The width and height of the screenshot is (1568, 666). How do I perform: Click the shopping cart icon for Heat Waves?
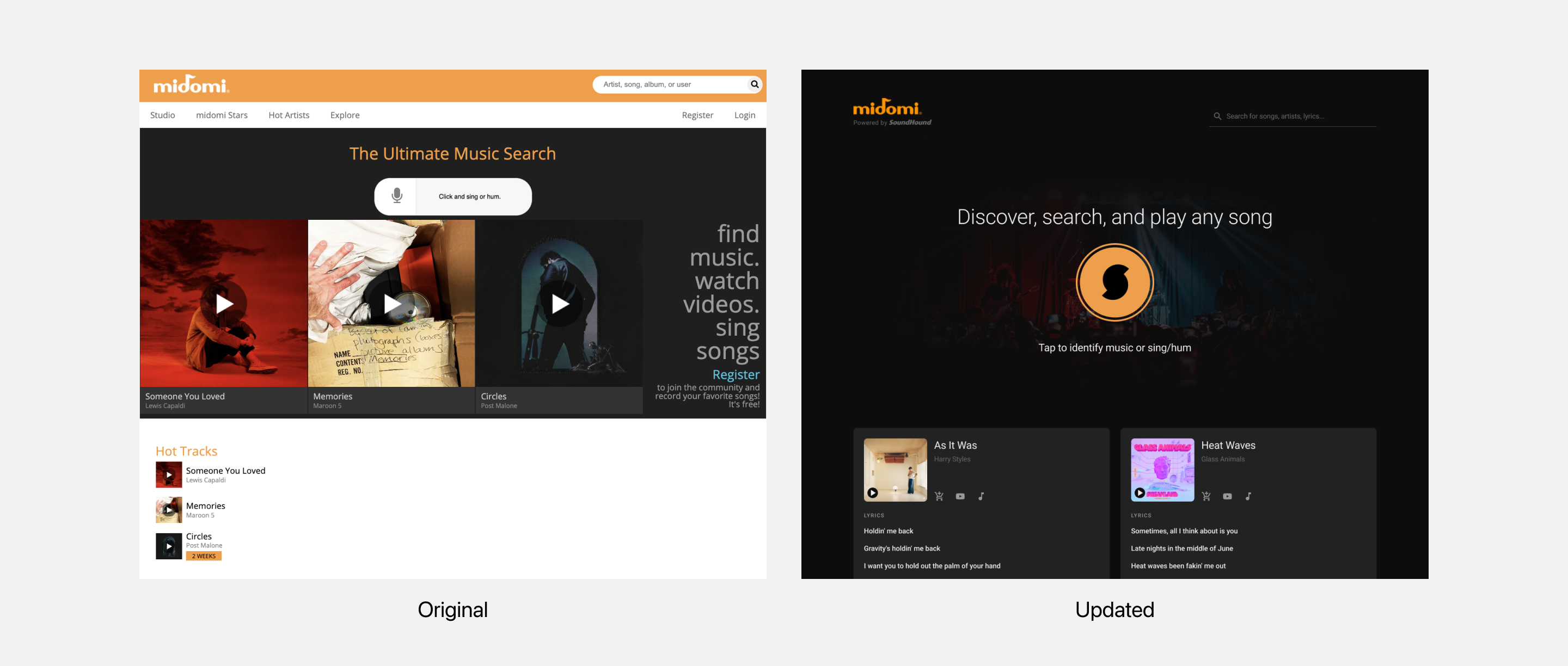point(1206,496)
